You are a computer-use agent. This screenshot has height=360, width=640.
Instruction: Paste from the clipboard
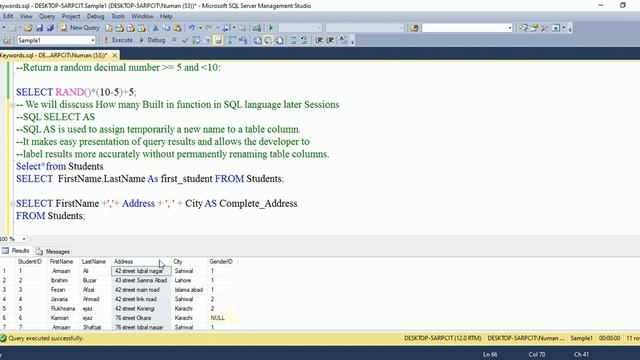click(x=177, y=28)
